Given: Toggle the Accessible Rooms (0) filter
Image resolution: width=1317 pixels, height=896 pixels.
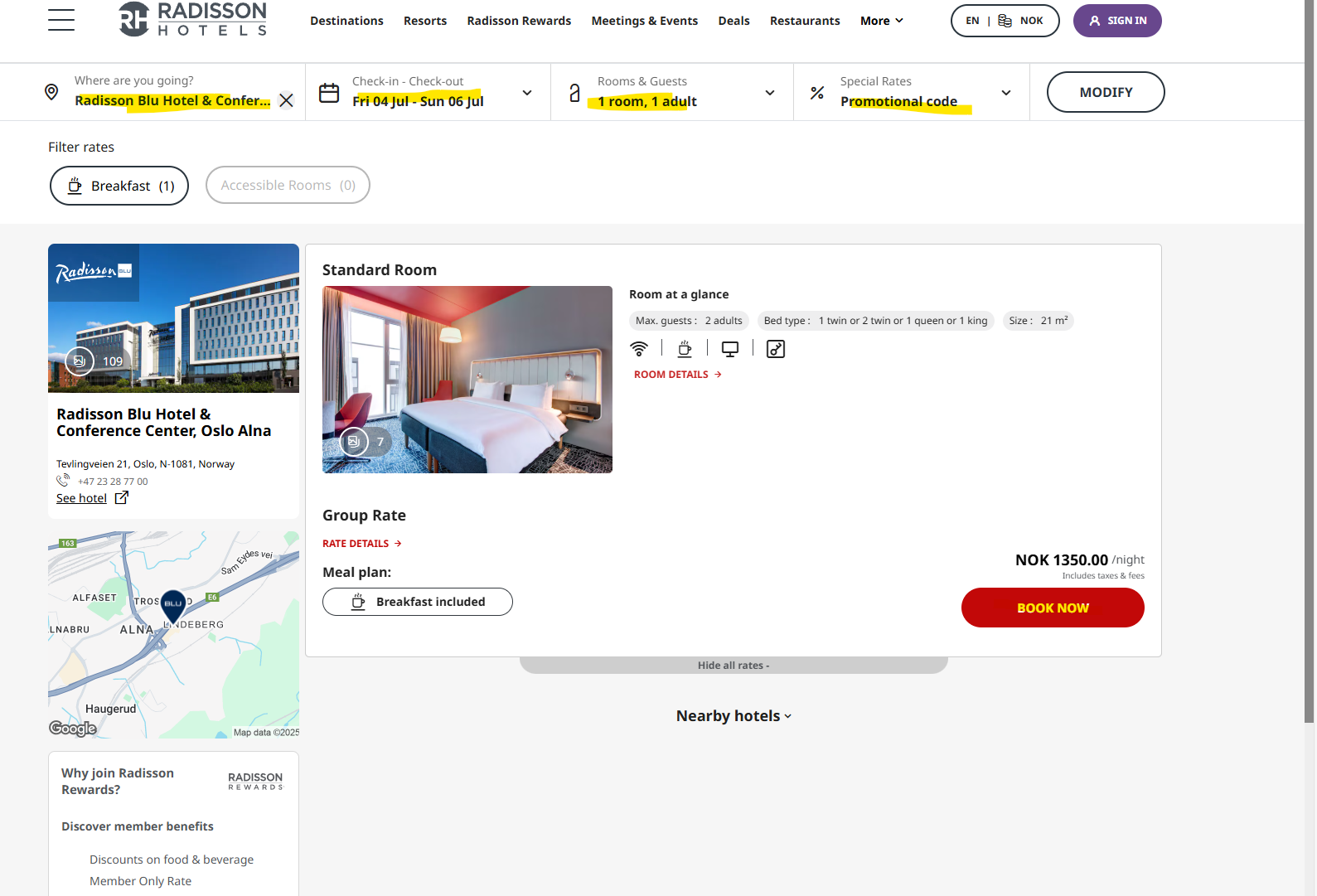Looking at the screenshot, I should [x=288, y=185].
